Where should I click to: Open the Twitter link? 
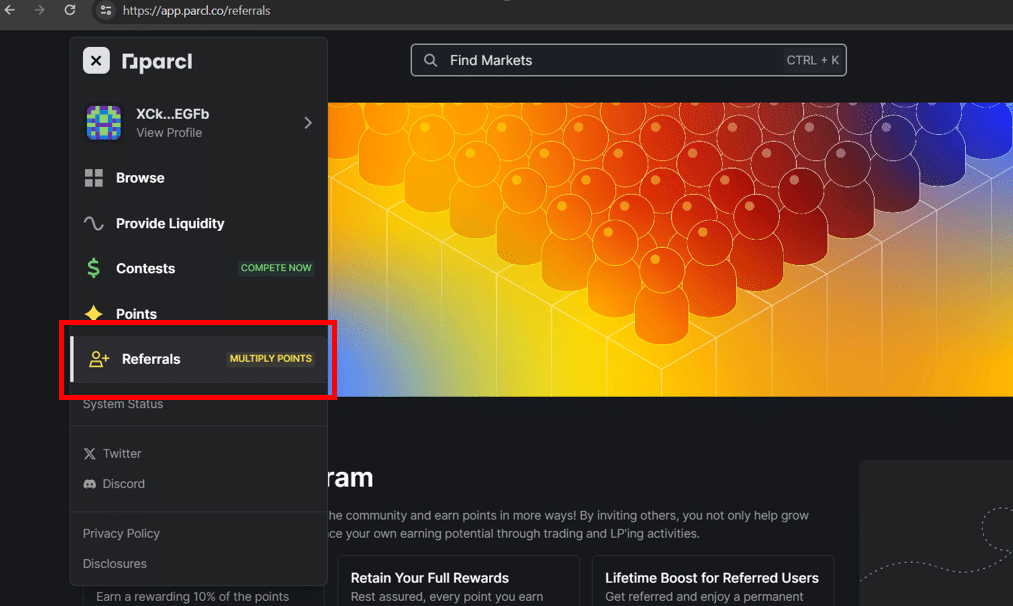122,454
